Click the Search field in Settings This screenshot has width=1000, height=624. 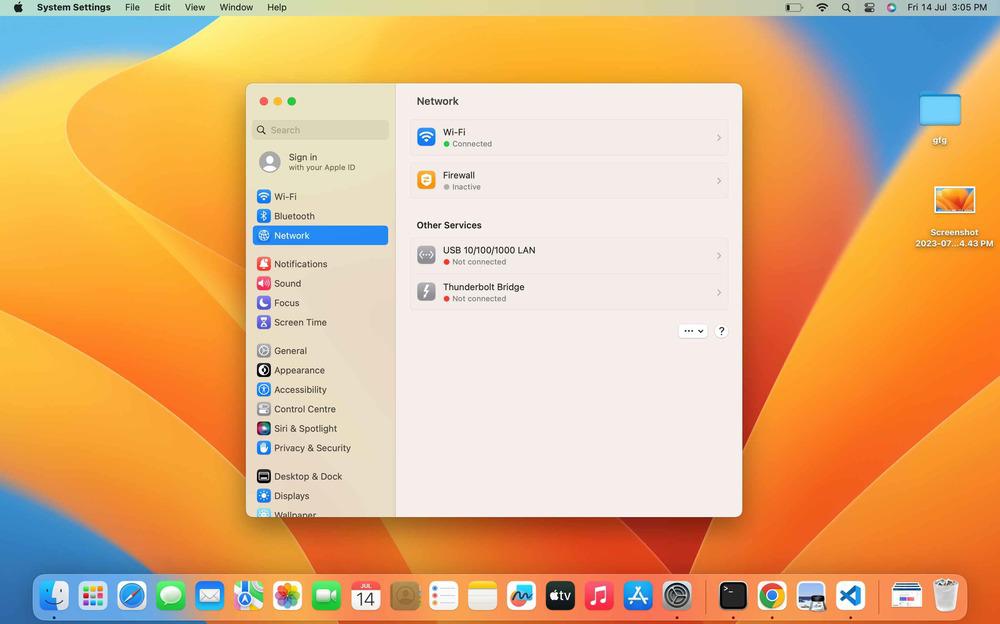click(x=320, y=130)
